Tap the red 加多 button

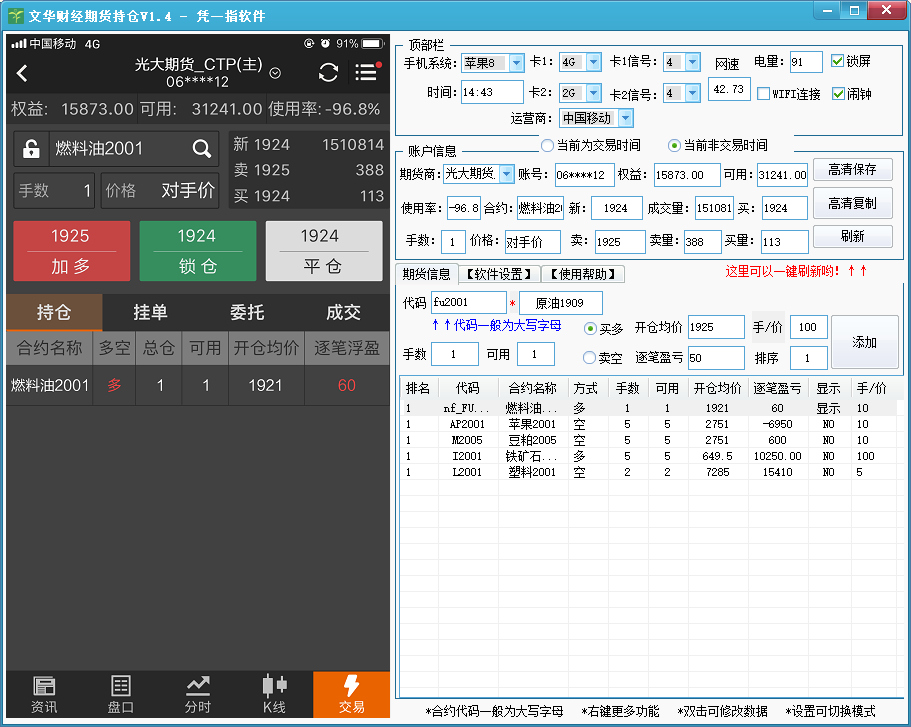pos(71,251)
